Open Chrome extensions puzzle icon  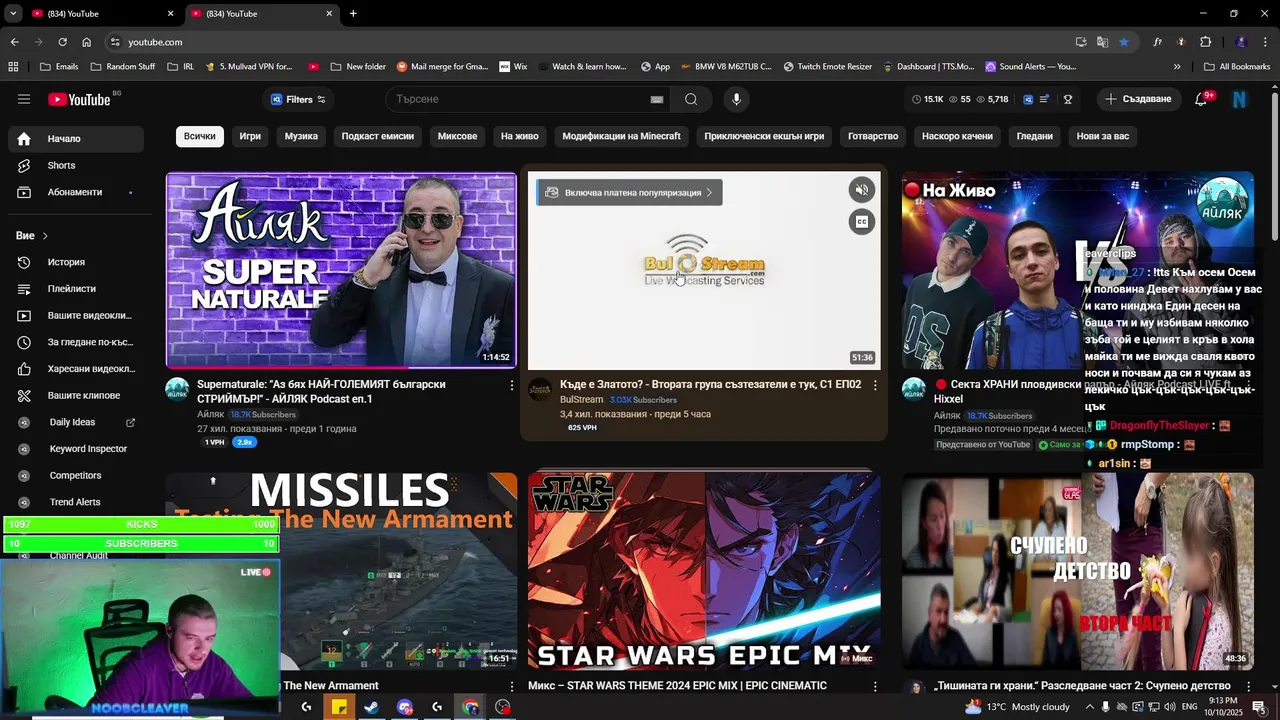pos(1205,42)
